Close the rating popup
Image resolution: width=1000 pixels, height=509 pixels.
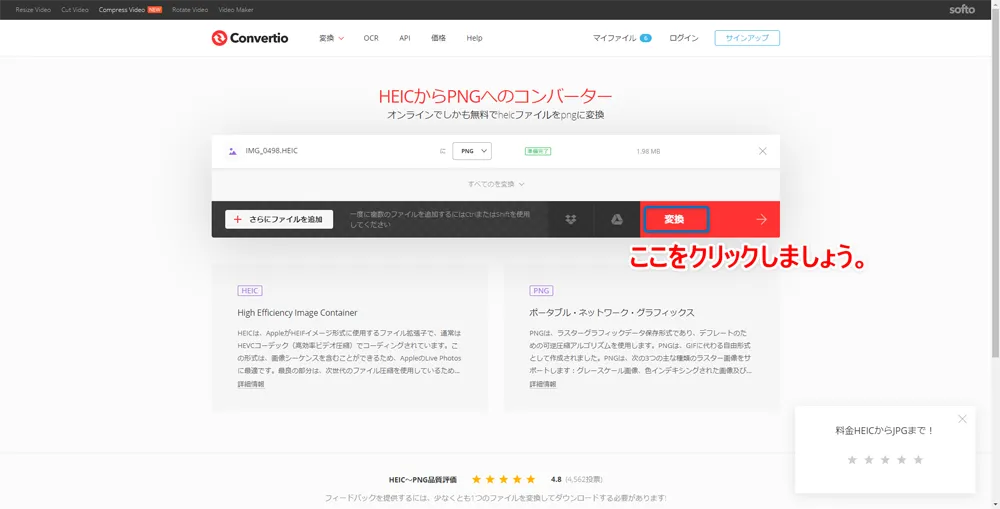point(962,419)
